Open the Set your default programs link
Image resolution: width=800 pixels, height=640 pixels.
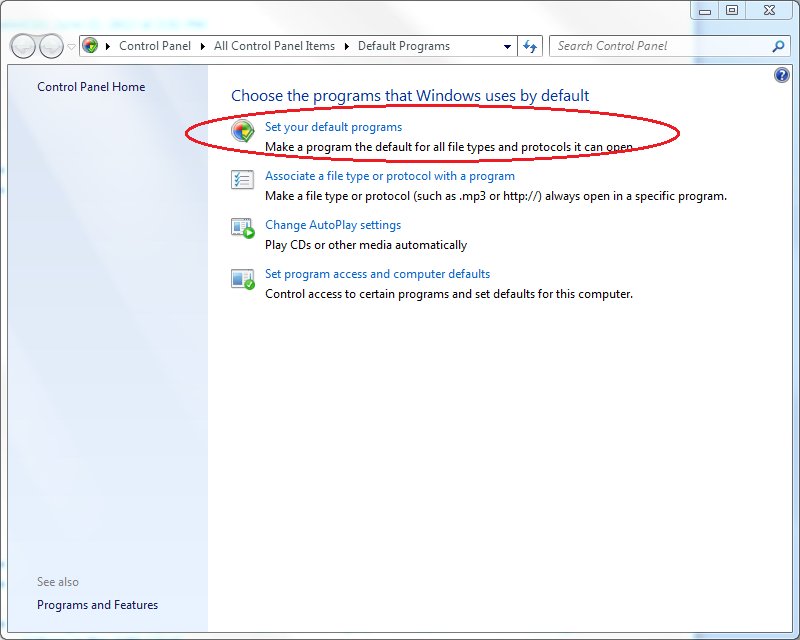coord(333,127)
